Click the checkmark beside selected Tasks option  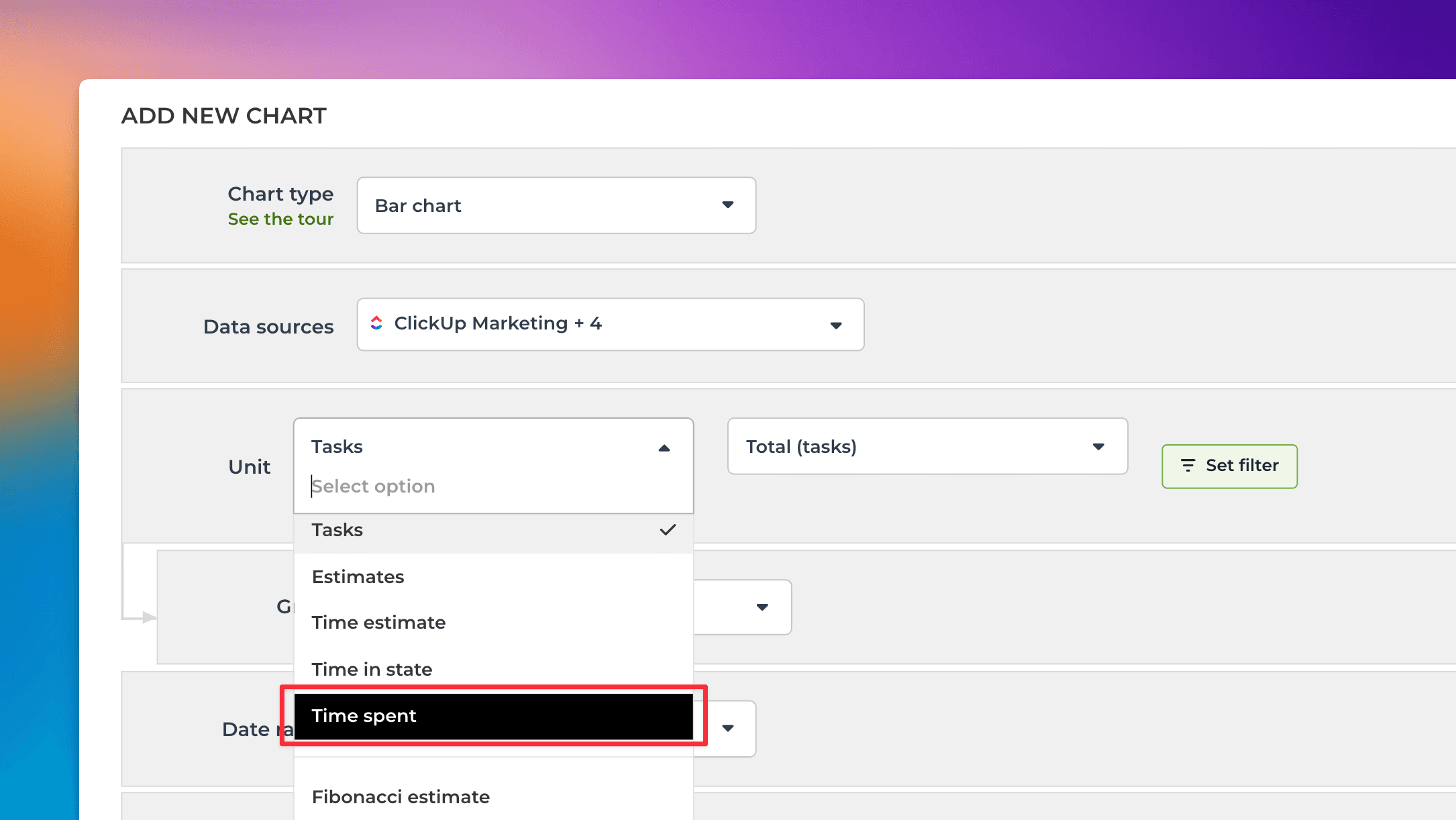point(667,530)
